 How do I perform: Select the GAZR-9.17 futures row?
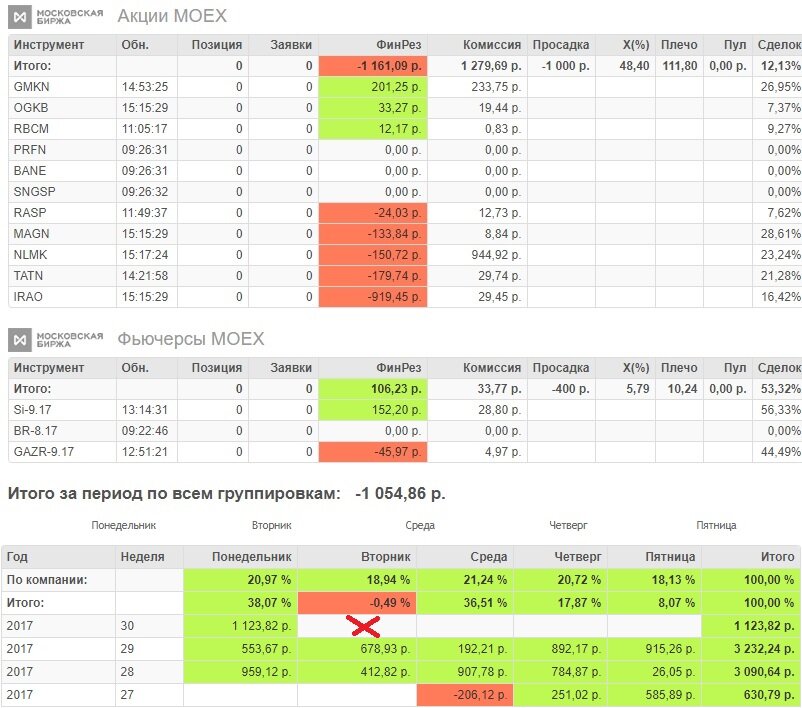click(405, 452)
